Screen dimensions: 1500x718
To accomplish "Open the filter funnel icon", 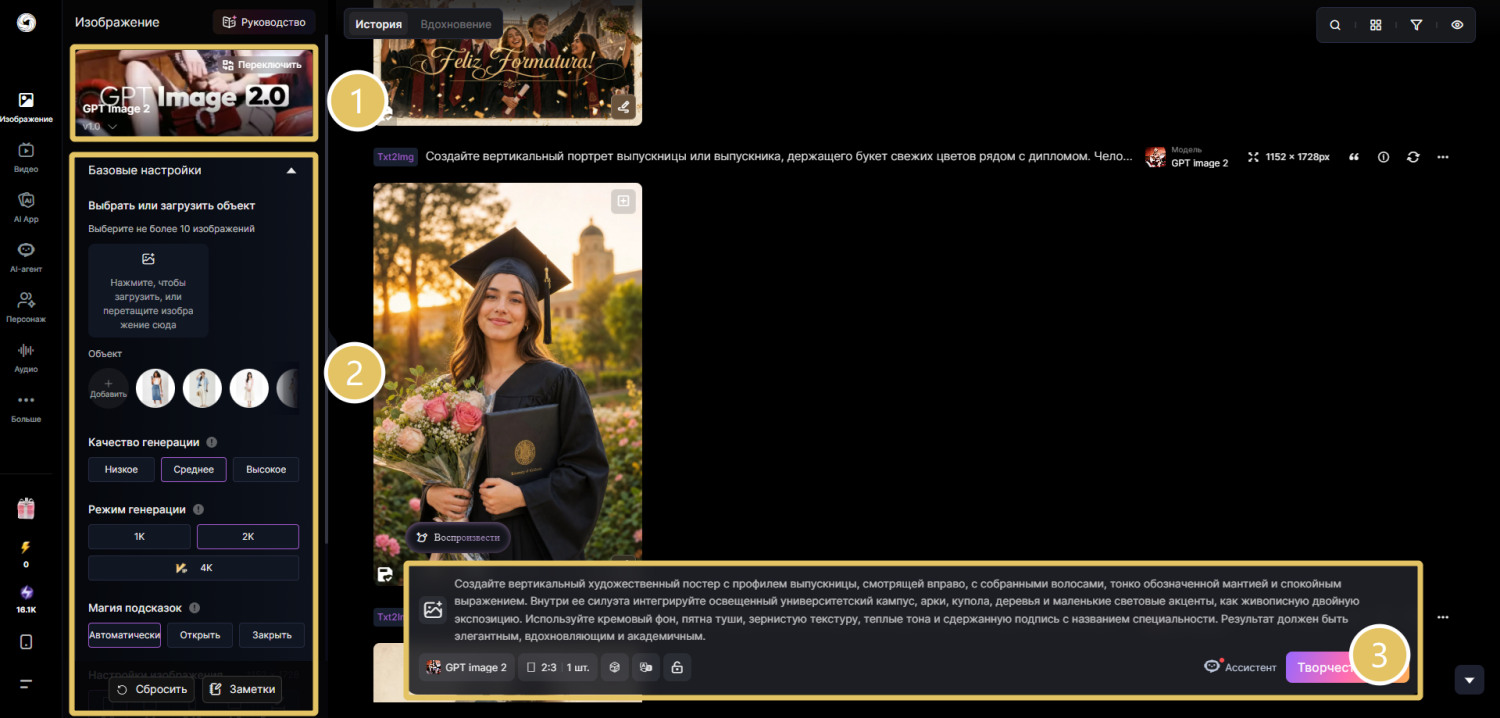I will click(x=1416, y=25).
